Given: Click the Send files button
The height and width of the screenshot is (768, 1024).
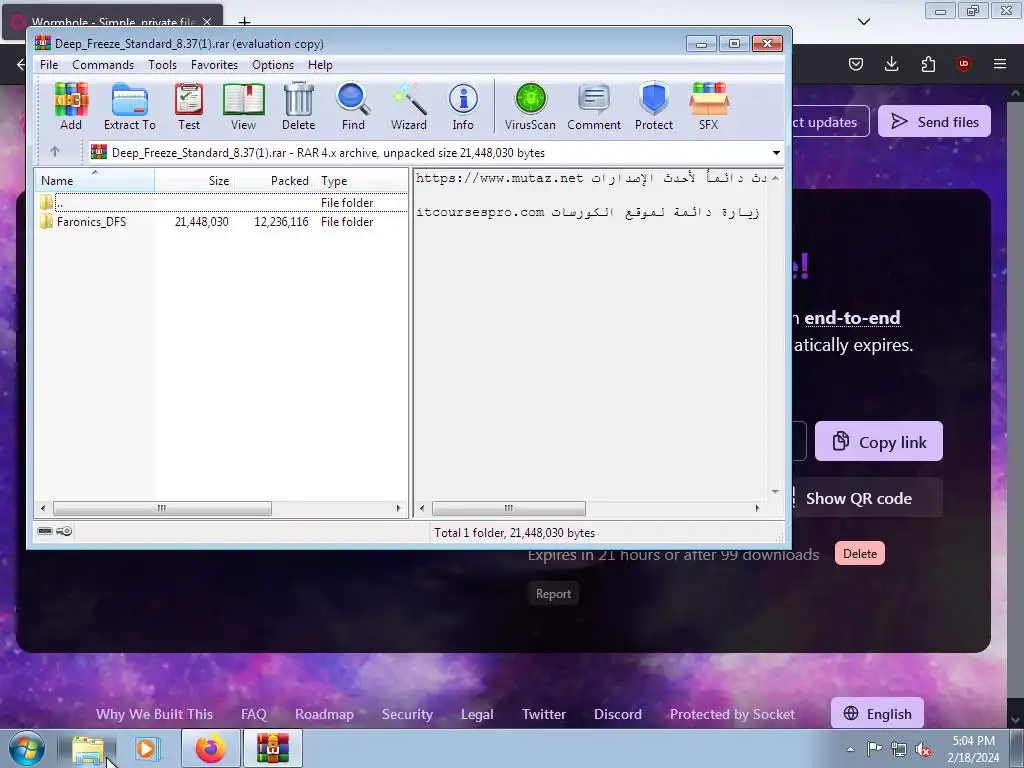Looking at the screenshot, I should tap(934, 121).
